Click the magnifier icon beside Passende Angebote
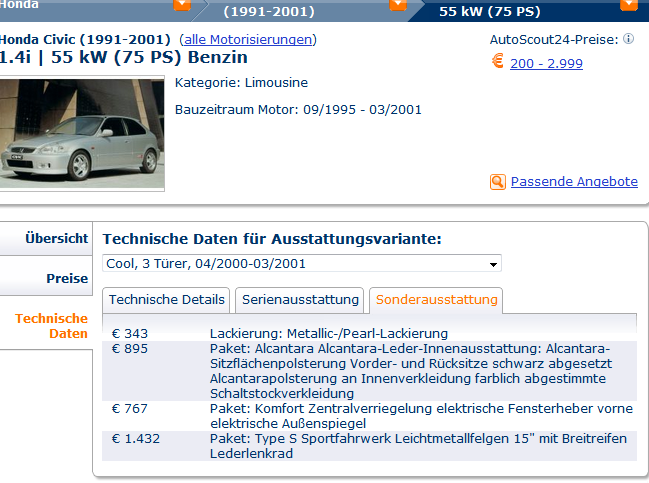 [x=498, y=182]
